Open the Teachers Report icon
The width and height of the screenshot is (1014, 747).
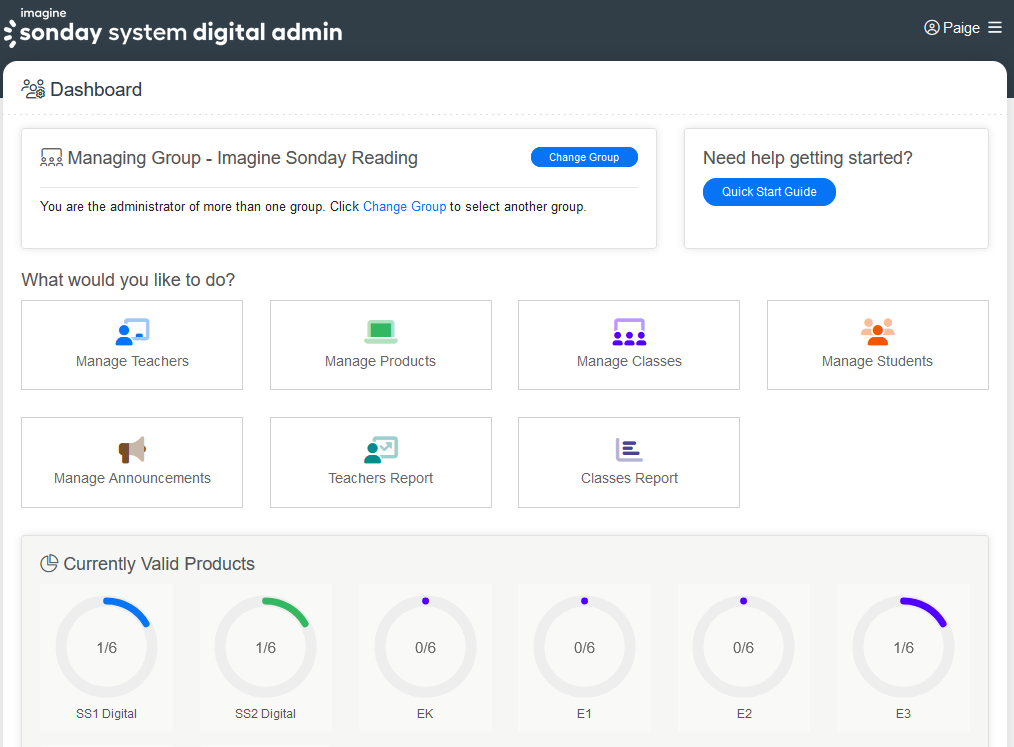tap(380, 450)
